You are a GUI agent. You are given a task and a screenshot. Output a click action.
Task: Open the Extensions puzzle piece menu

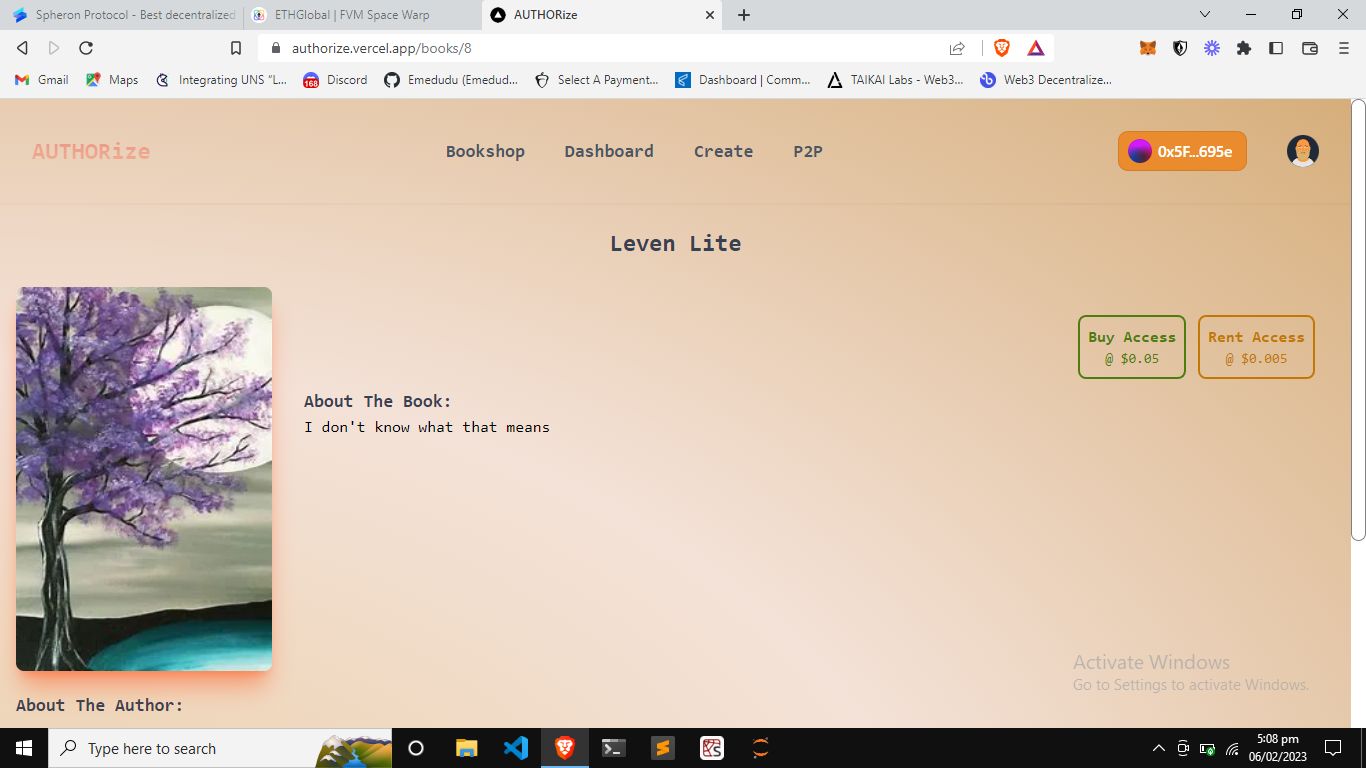[1244, 48]
